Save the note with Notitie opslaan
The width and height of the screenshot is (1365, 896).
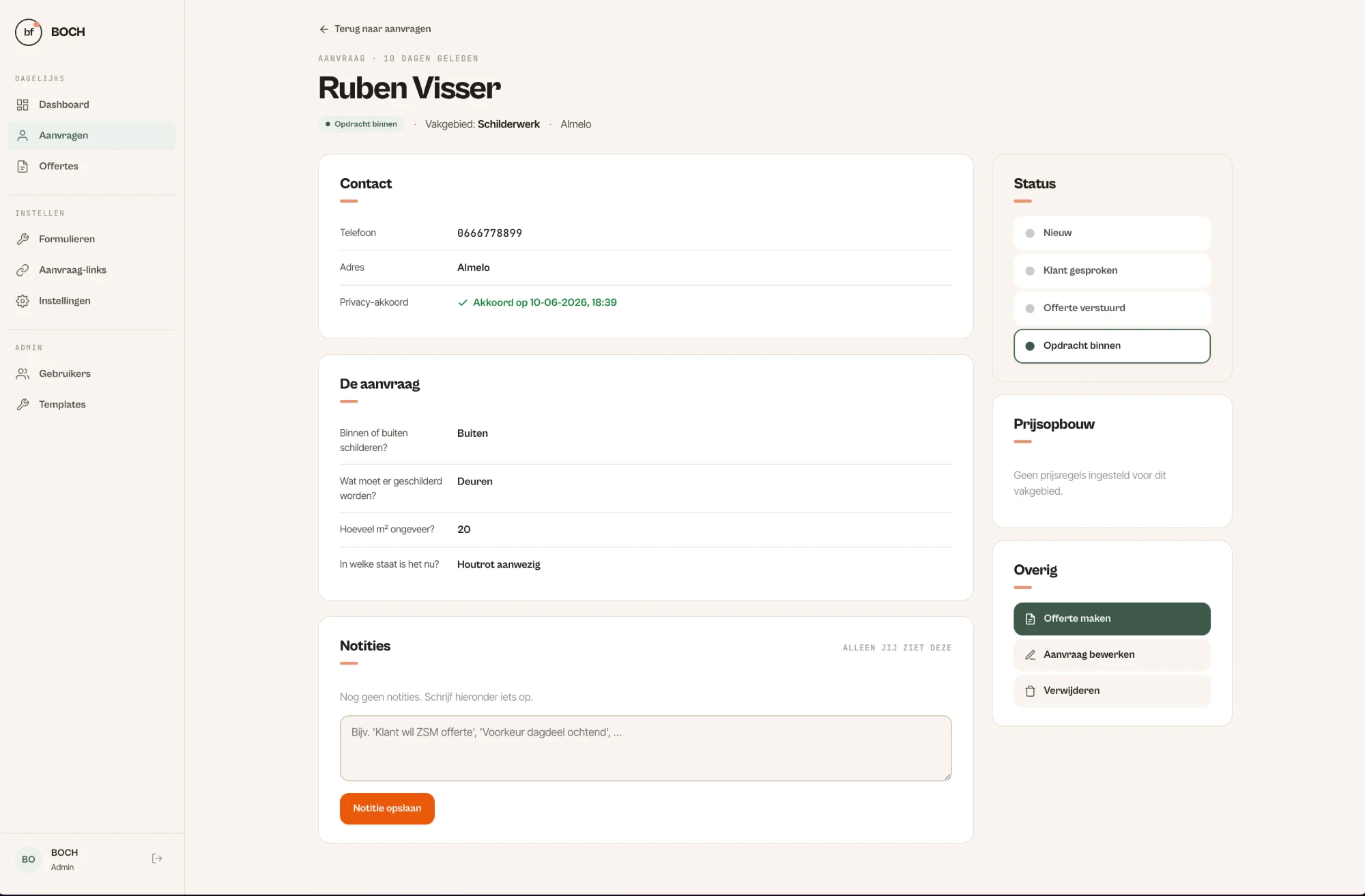[x=387, y=808]
